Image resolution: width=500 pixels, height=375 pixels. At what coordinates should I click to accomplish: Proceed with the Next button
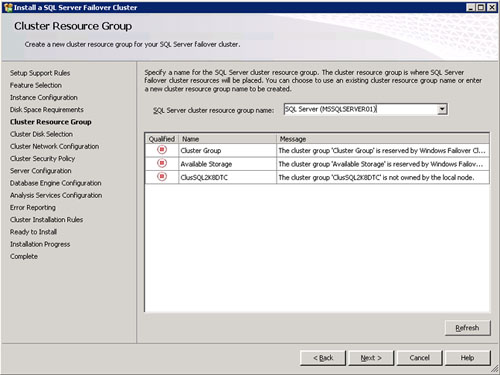pos(371,358)
